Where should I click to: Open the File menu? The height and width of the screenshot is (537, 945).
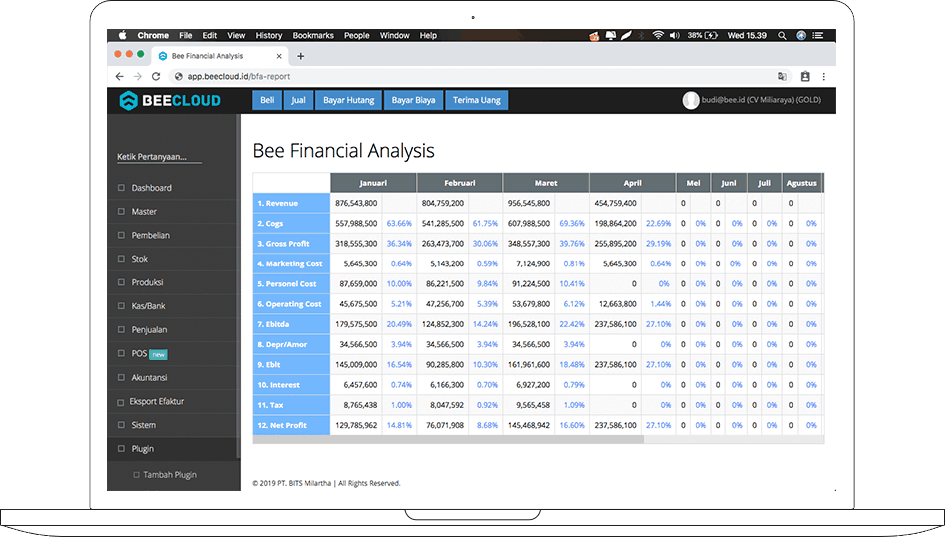(x=186, y=36)
